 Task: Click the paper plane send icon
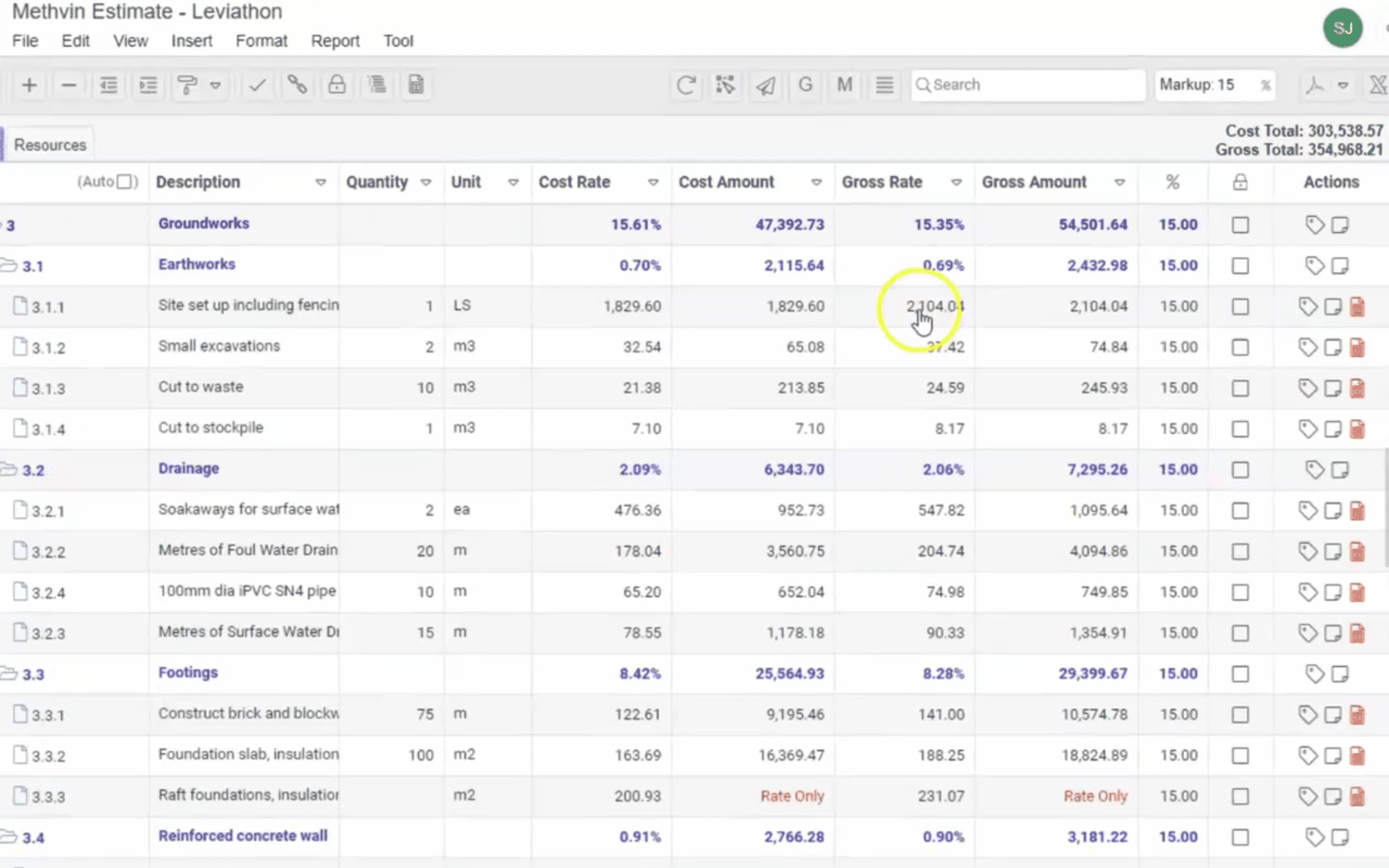click(765, 85)
